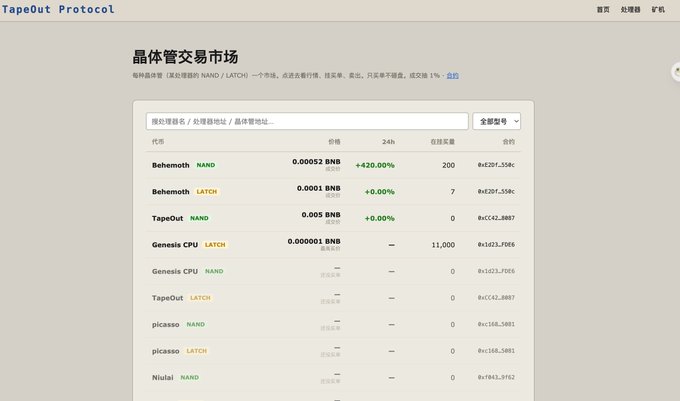Follow the 合约 link under the heading

[x=452, y=75]
